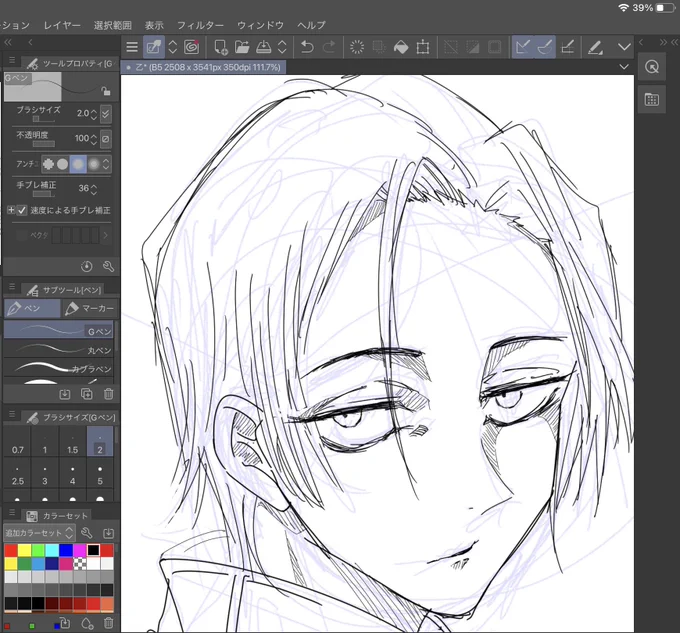Open ウィンドウ menu
The width and height of the screenshot is (680, 633).
(260, 25)
